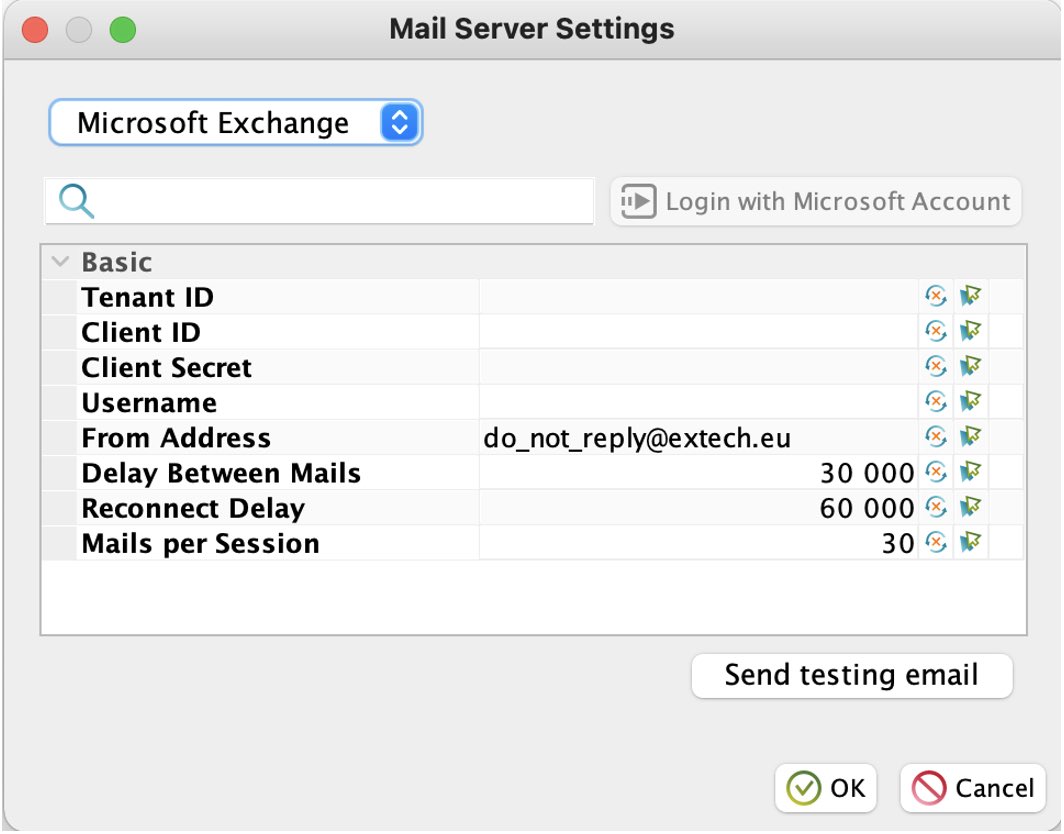Select the Reconnect Delay label
Viewport: 1064px width, 834px height.
pos(193,509)
